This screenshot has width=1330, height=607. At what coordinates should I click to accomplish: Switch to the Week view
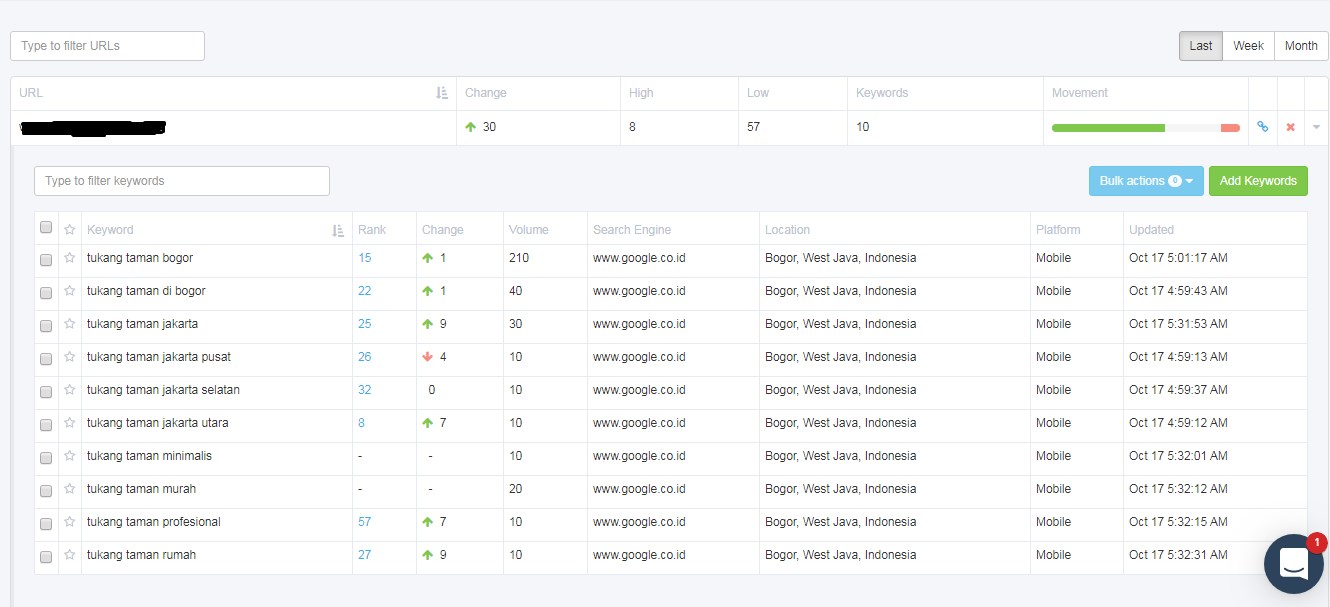(1248, 46)
